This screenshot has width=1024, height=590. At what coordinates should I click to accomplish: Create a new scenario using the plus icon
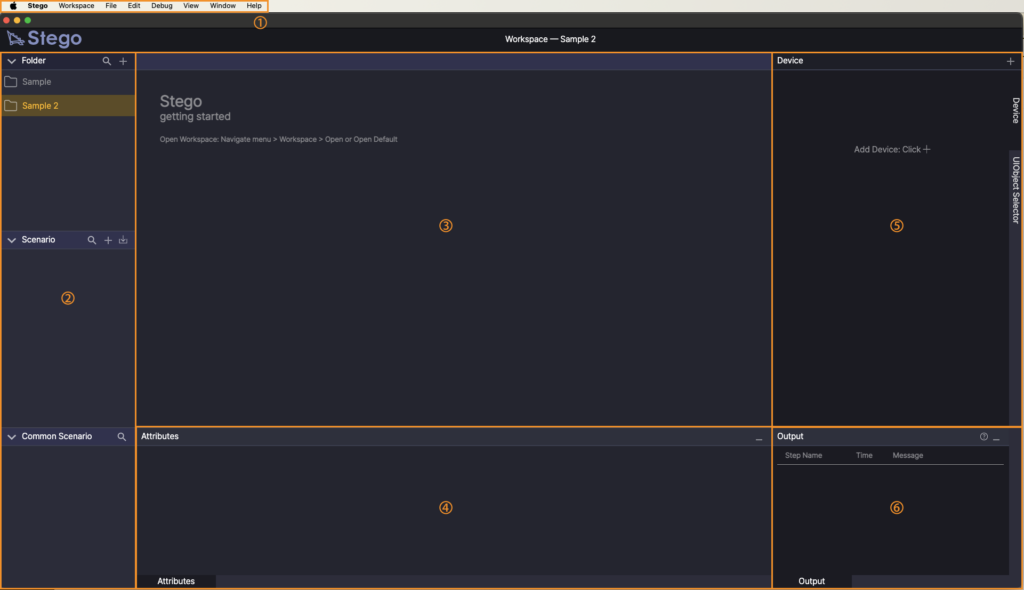[108, 241]
